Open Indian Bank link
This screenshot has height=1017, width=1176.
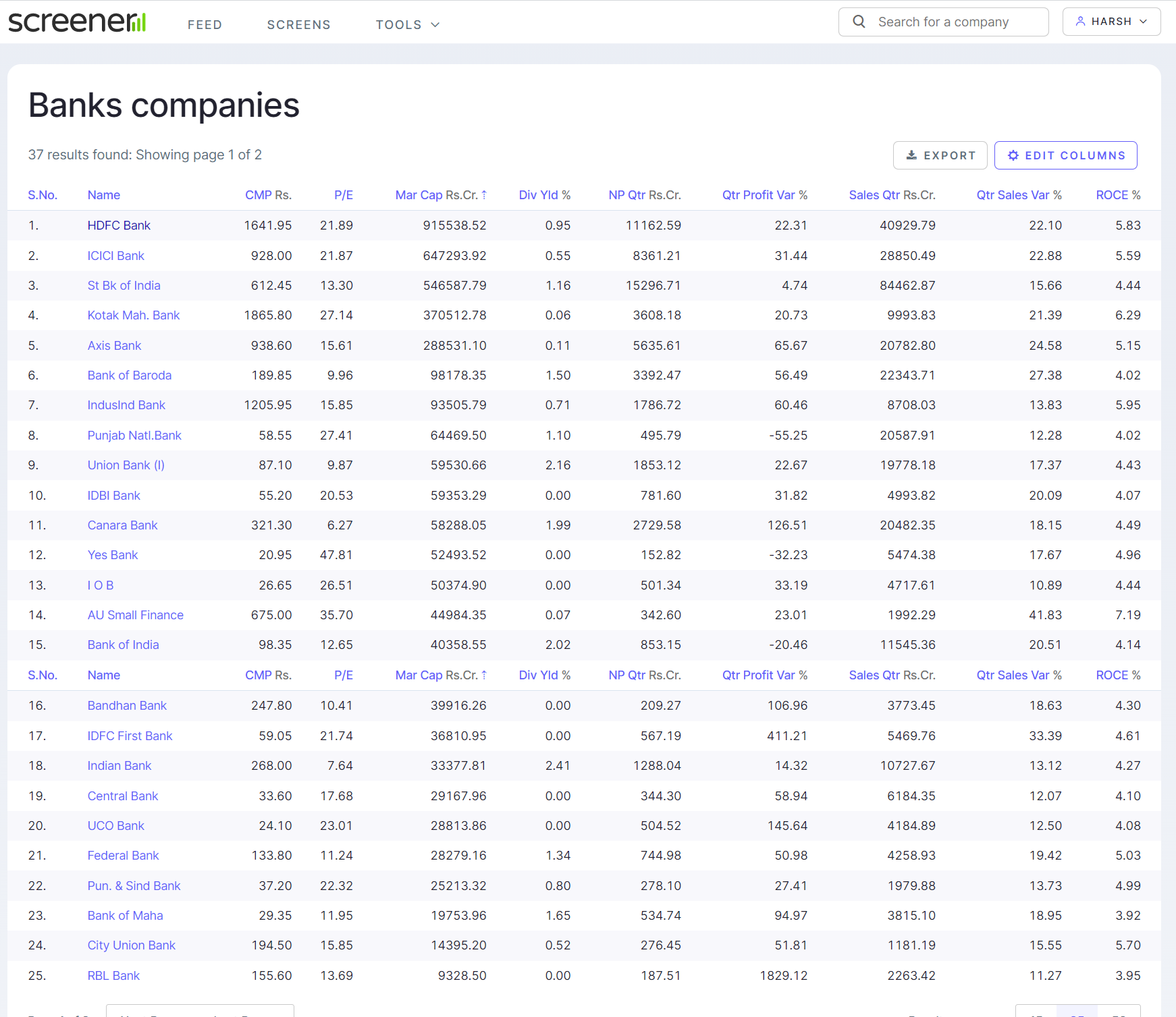[x=119, y=766]
